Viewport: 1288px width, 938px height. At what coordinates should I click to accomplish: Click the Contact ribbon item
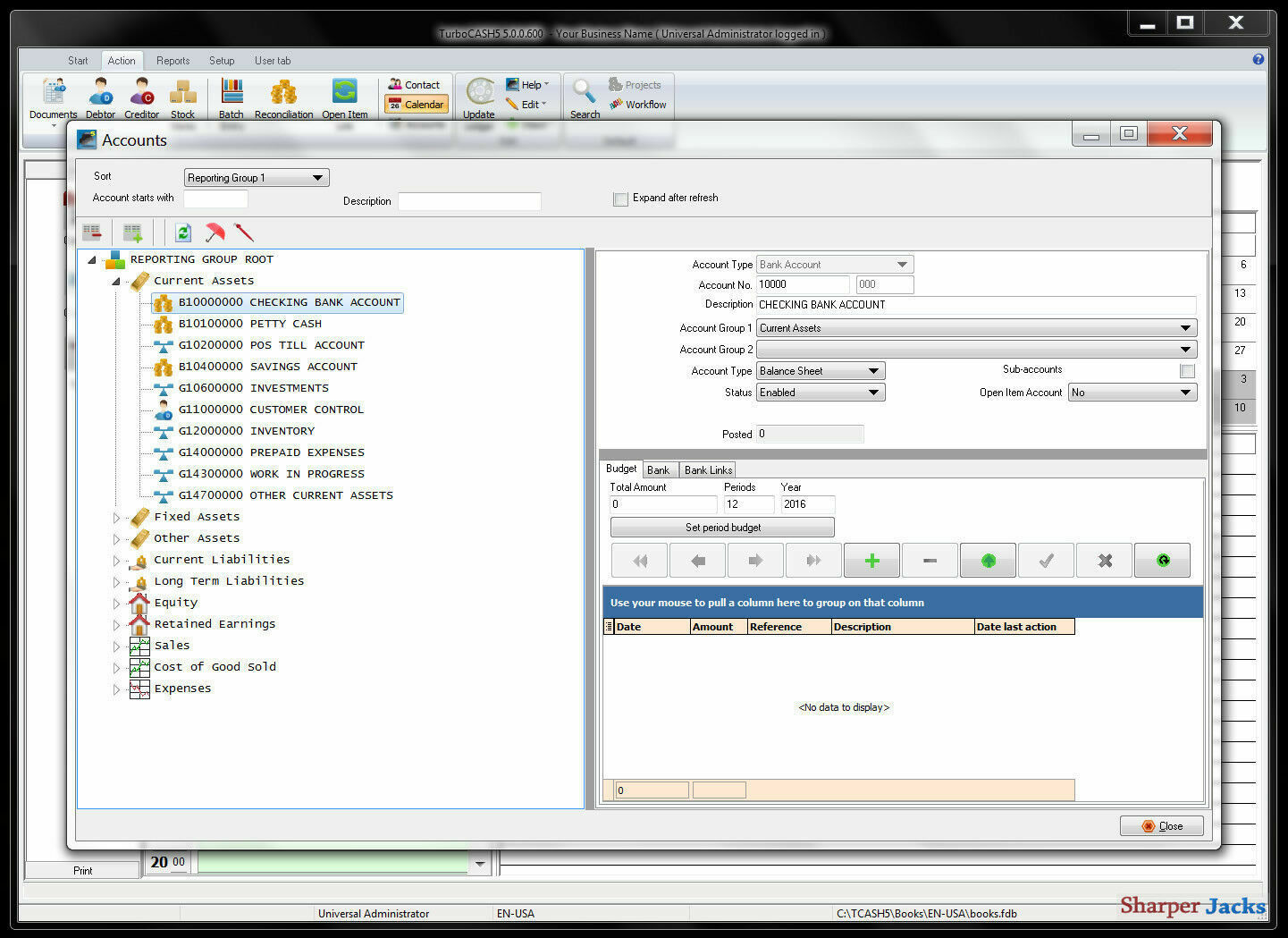click(415, 85)
